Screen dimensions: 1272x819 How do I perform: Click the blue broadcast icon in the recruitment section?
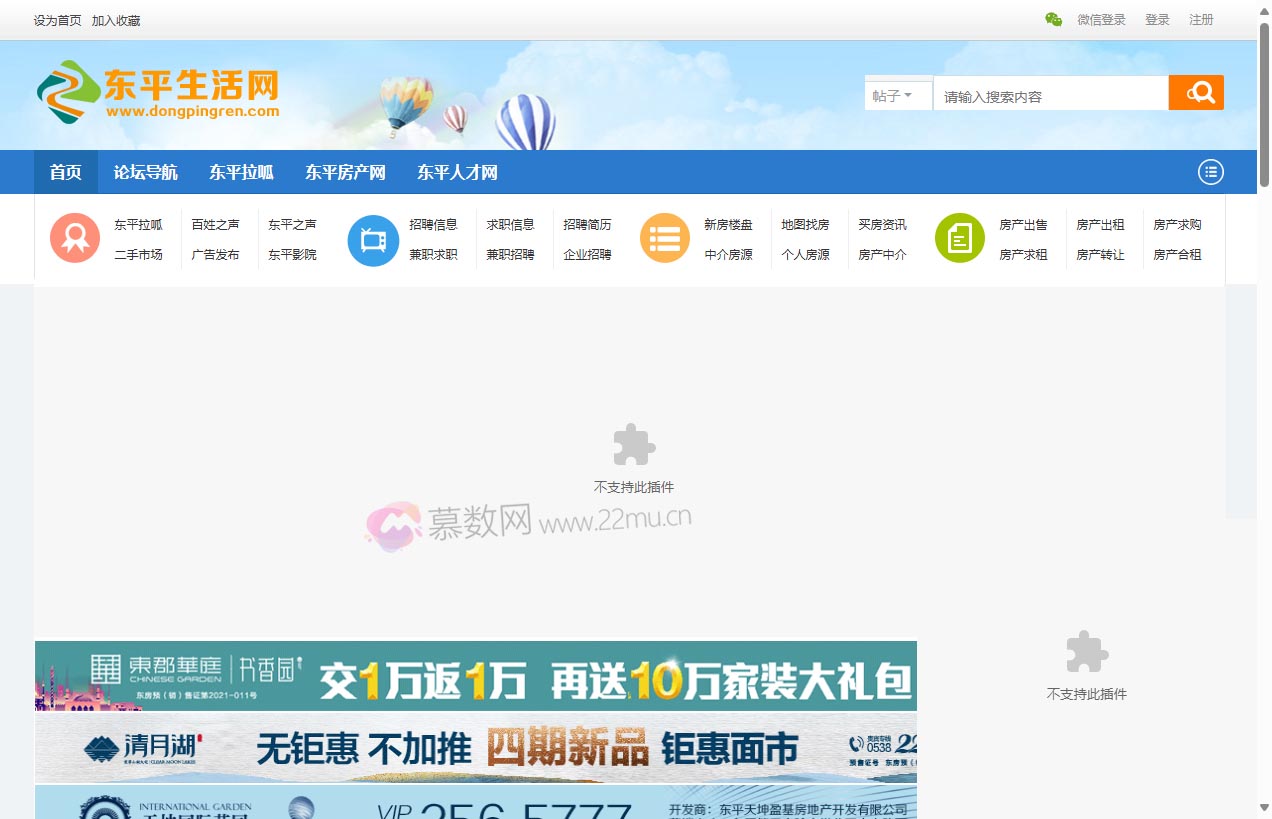click(373, 238)
